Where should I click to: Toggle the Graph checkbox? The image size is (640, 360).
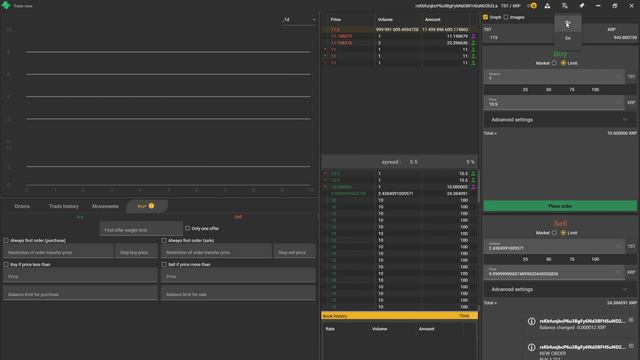(x=485, y=17)
